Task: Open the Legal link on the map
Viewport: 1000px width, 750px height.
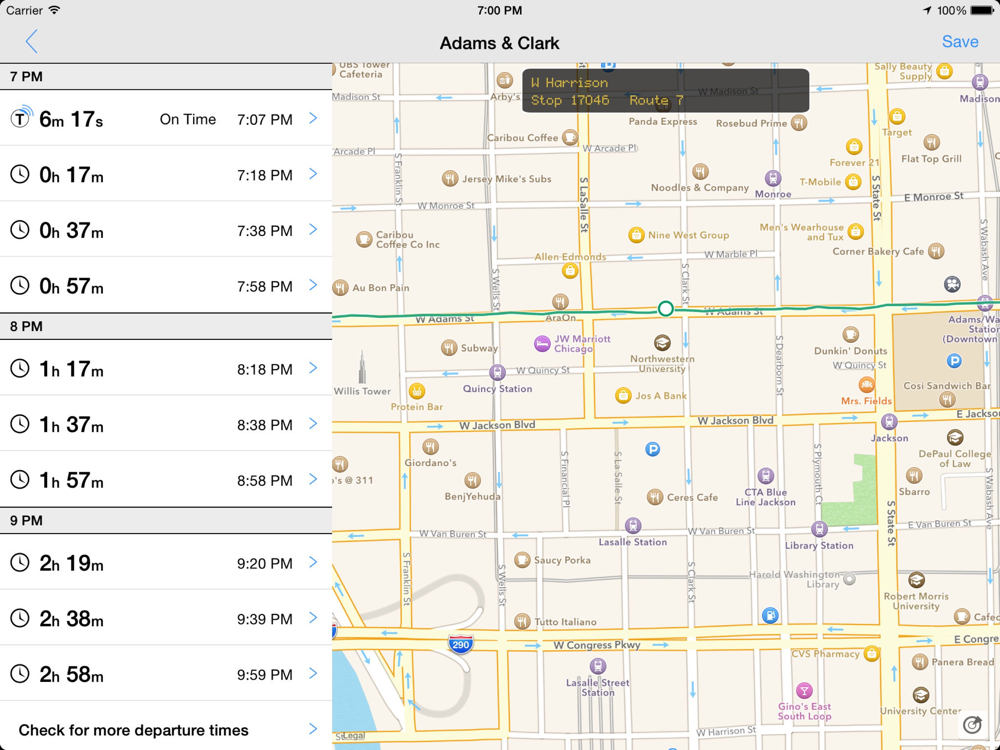Action: coord(352,737)
